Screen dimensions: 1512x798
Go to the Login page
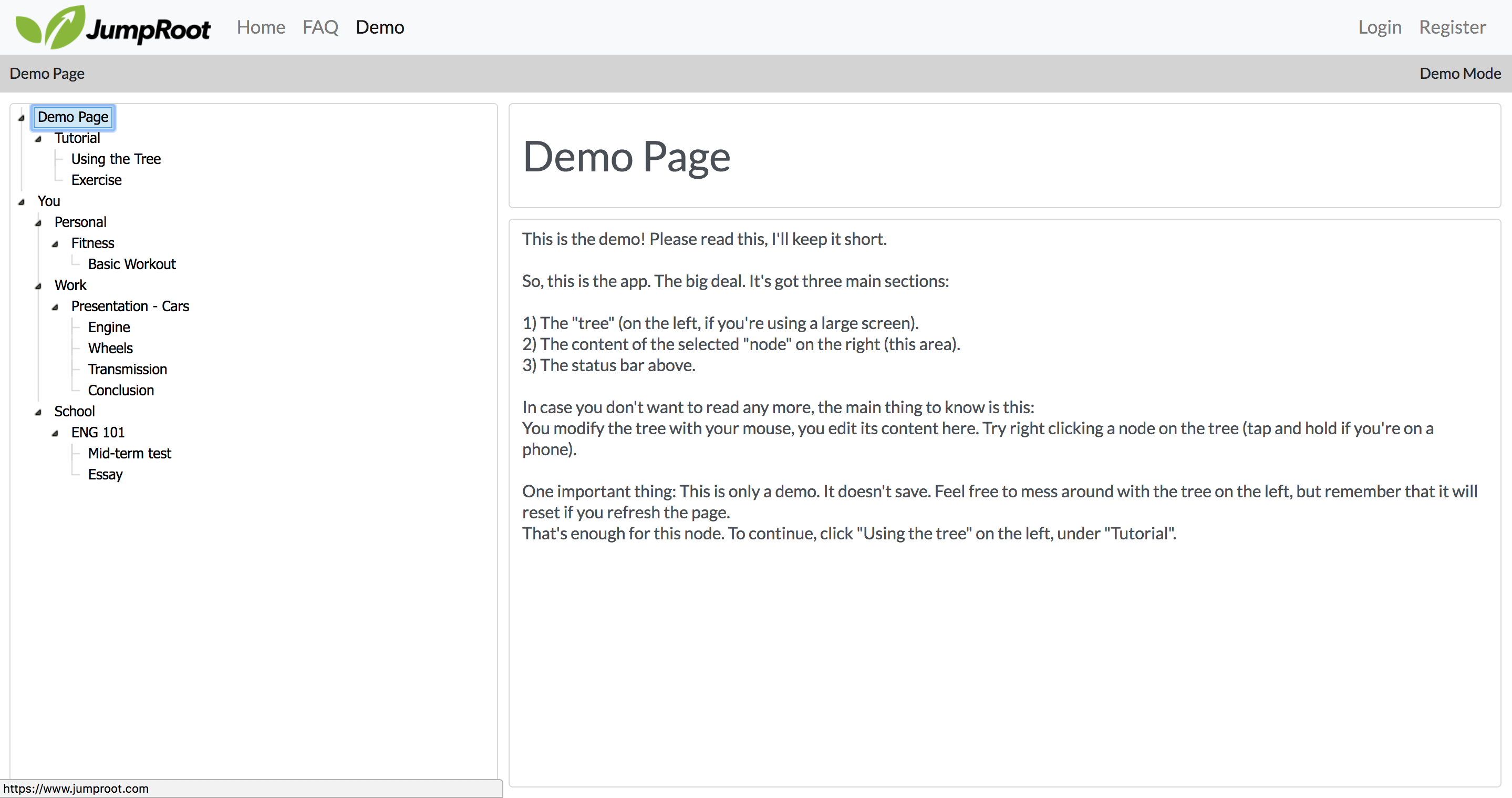point(1380,27)
